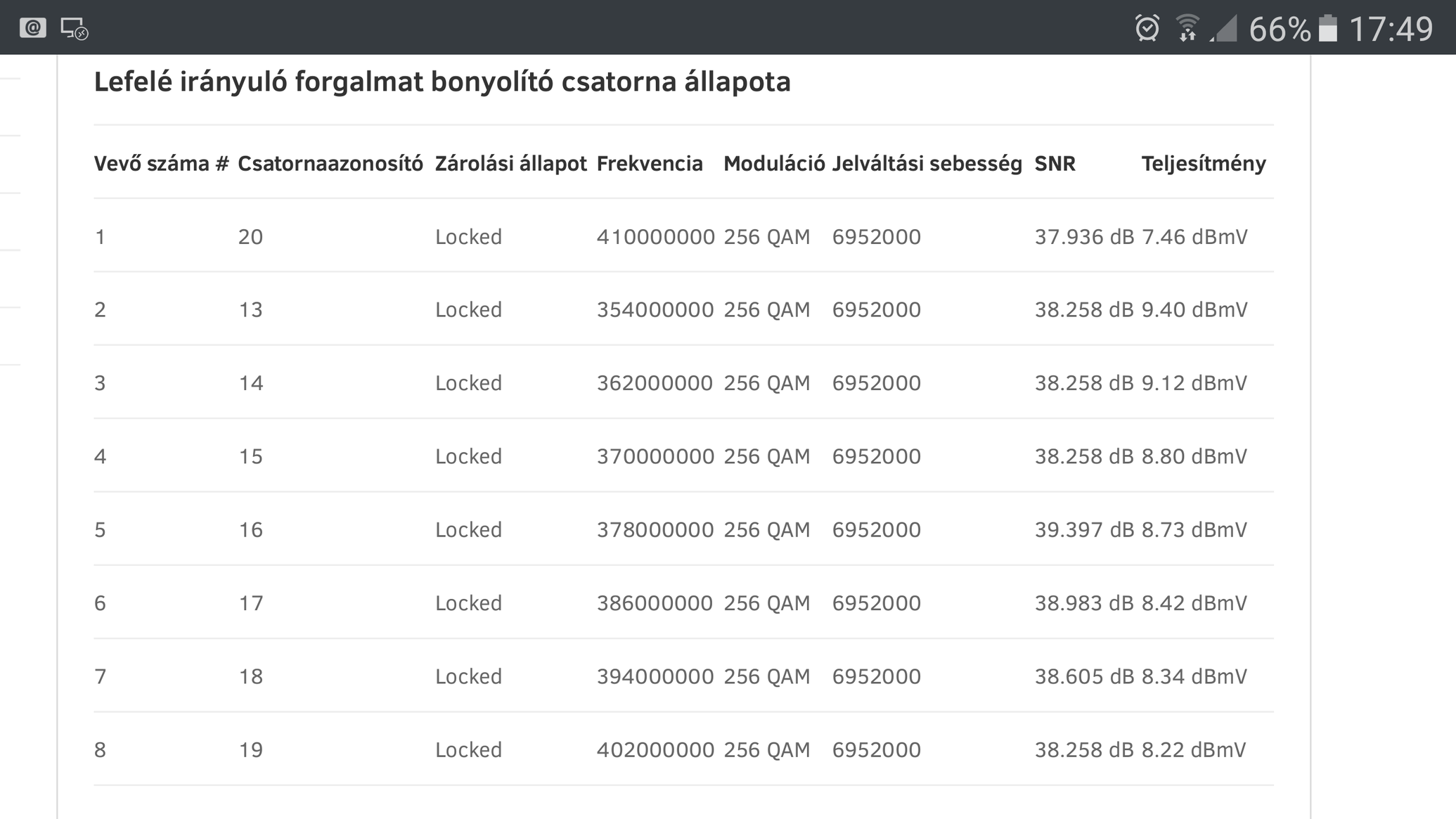Tap the screen mirroring notification icon
Viewport: 1456px width, 819px height.
pos(74,29)
